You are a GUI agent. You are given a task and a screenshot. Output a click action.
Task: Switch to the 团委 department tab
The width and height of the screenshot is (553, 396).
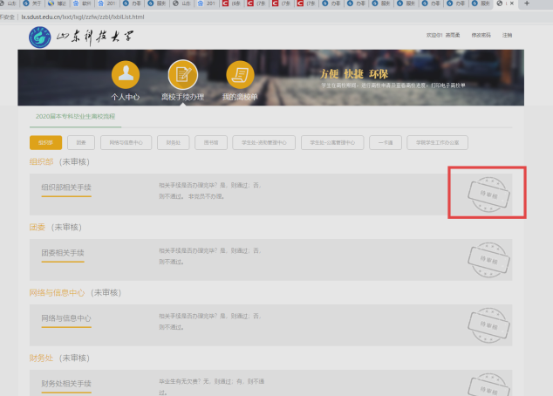pos(81,142)
